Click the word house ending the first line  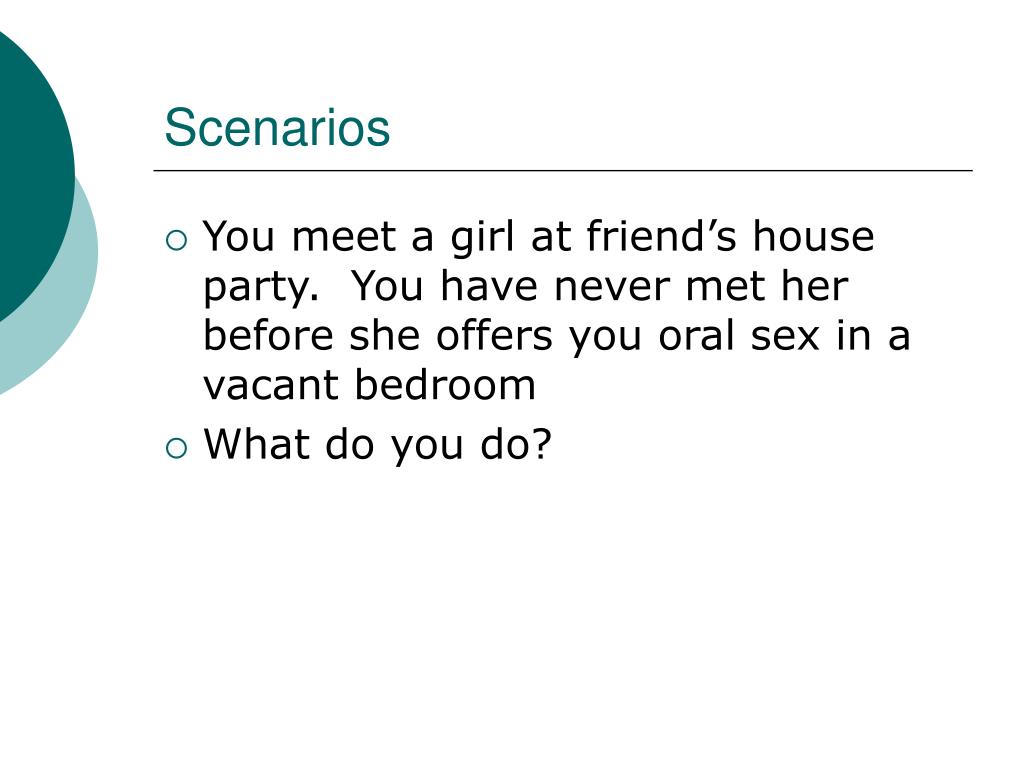click(x=813, y=235)
